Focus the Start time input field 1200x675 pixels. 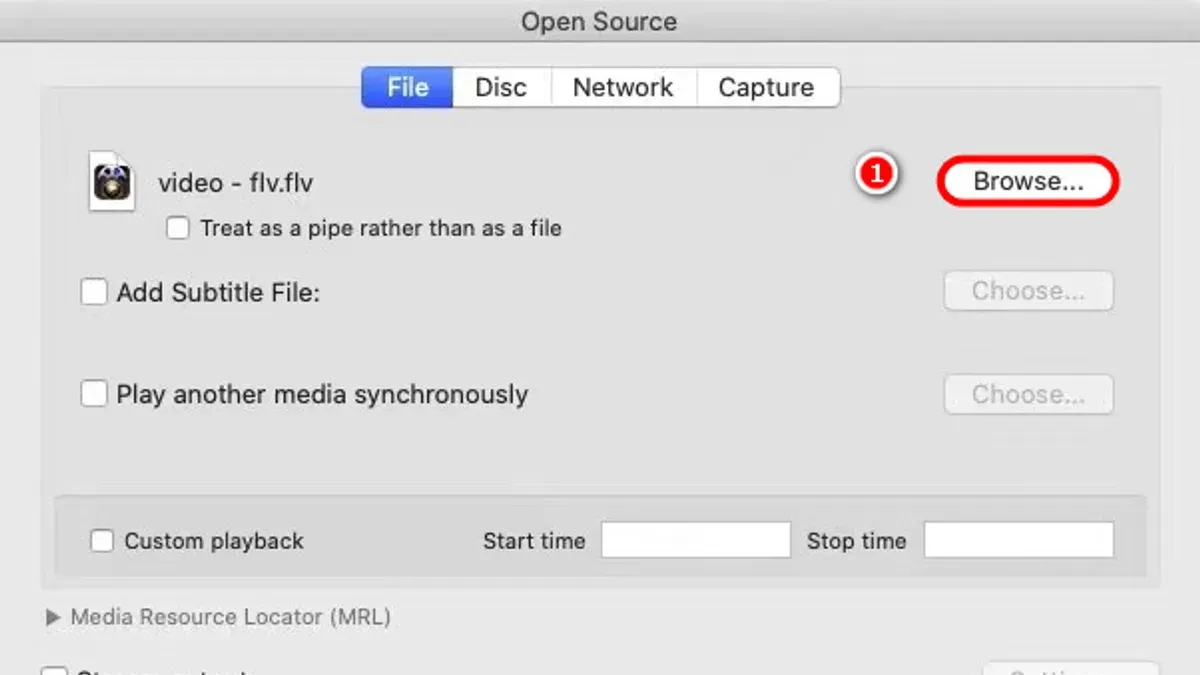pyautogui.click(x=696, y=540)
